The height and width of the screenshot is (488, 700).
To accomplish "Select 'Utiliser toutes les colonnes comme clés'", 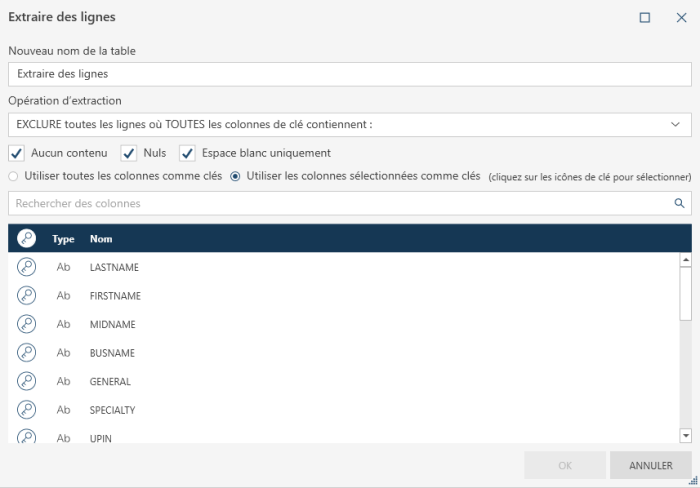I will [x=13, y=177].
